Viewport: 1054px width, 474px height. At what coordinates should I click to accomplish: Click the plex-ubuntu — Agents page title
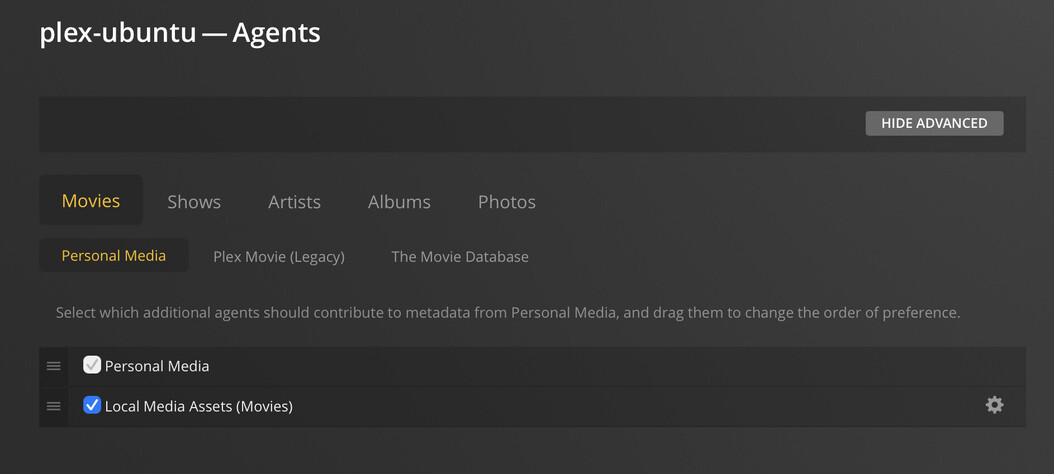pyautogui.click(x=180, y=33)
